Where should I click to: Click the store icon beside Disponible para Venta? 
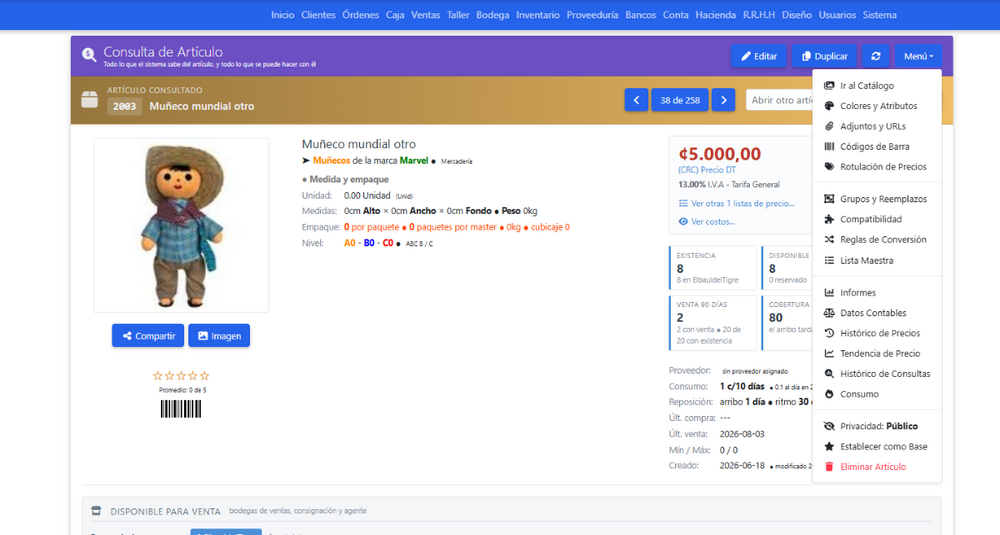click(96, 511)
